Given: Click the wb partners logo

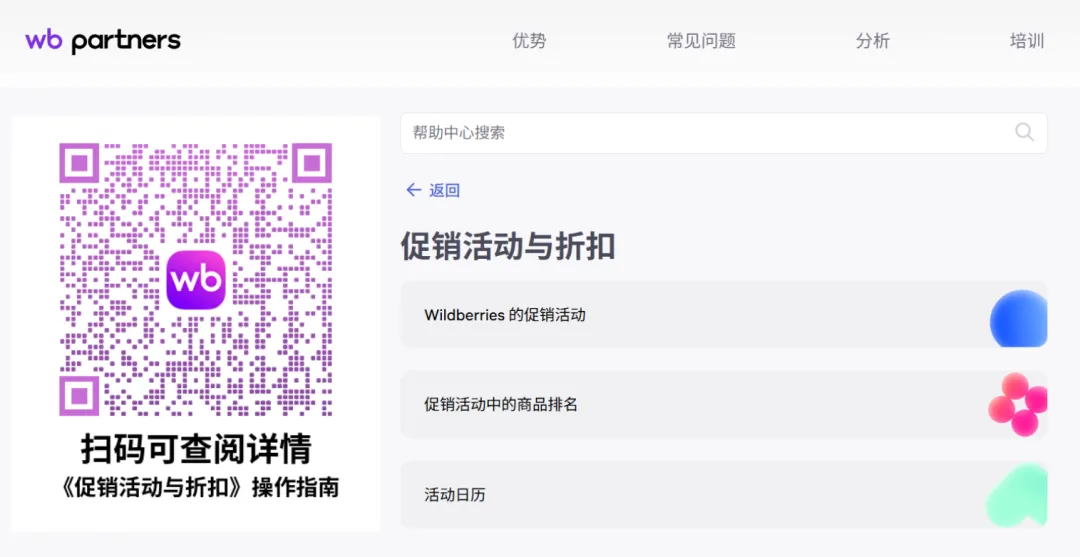Looking at the screenshot, I should point(103,41).
